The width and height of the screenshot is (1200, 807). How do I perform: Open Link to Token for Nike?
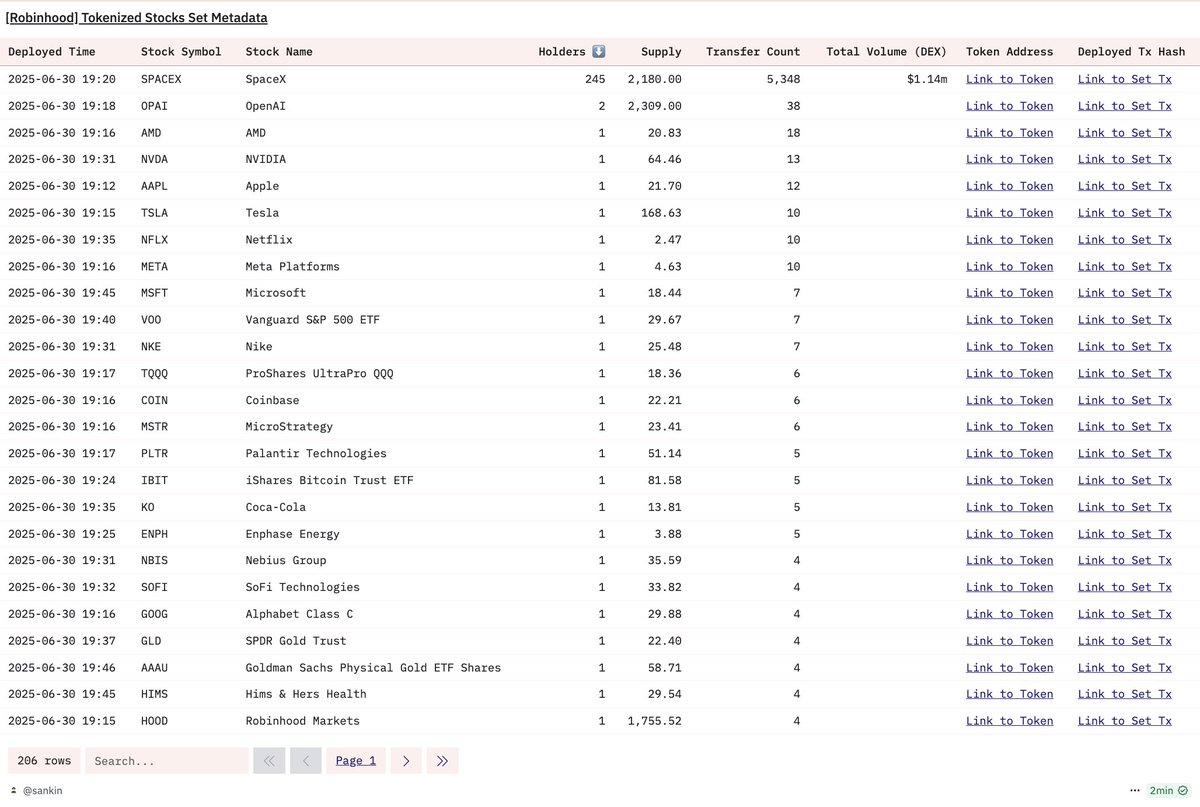[x=1009, y=347]
